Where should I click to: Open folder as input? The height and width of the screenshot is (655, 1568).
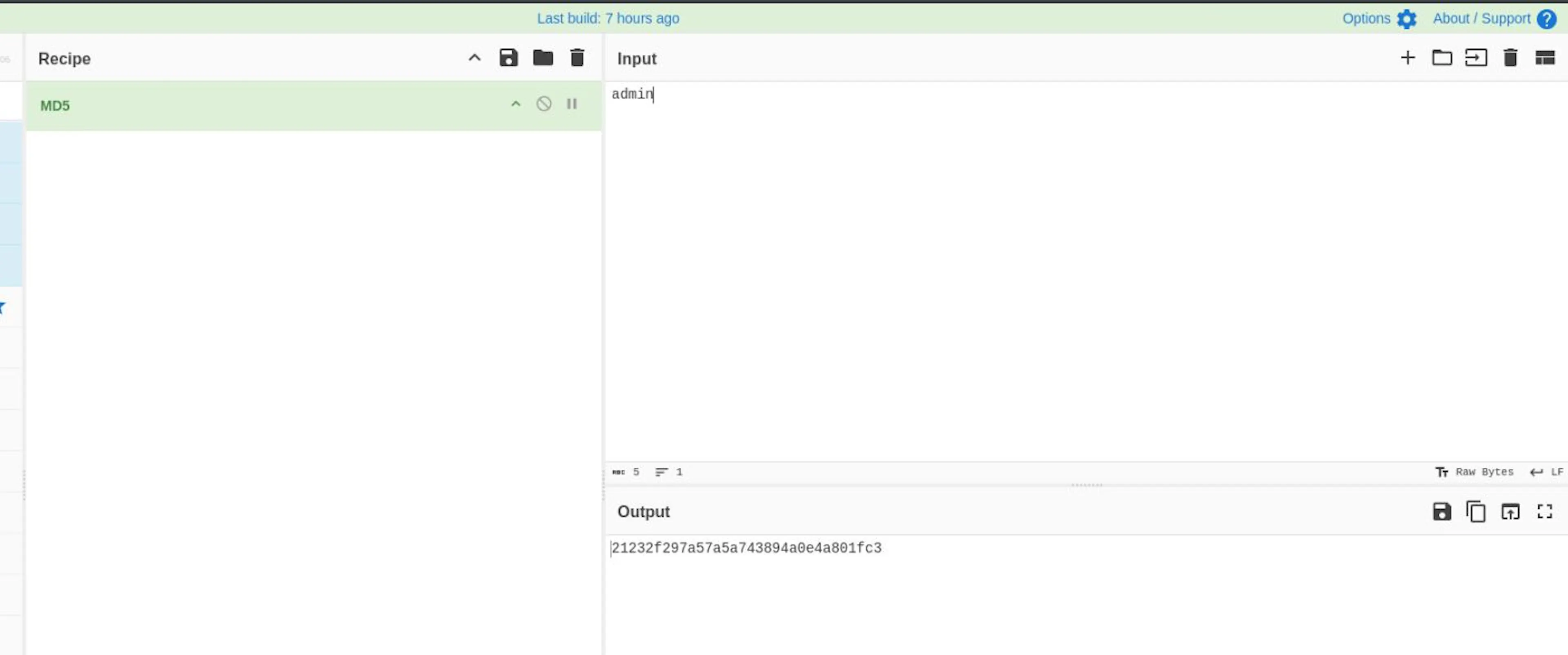[1441, 58]
